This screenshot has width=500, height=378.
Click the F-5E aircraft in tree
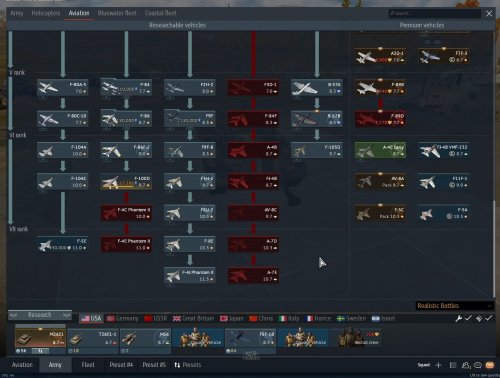pyautogui.click(x=62, y=244)
